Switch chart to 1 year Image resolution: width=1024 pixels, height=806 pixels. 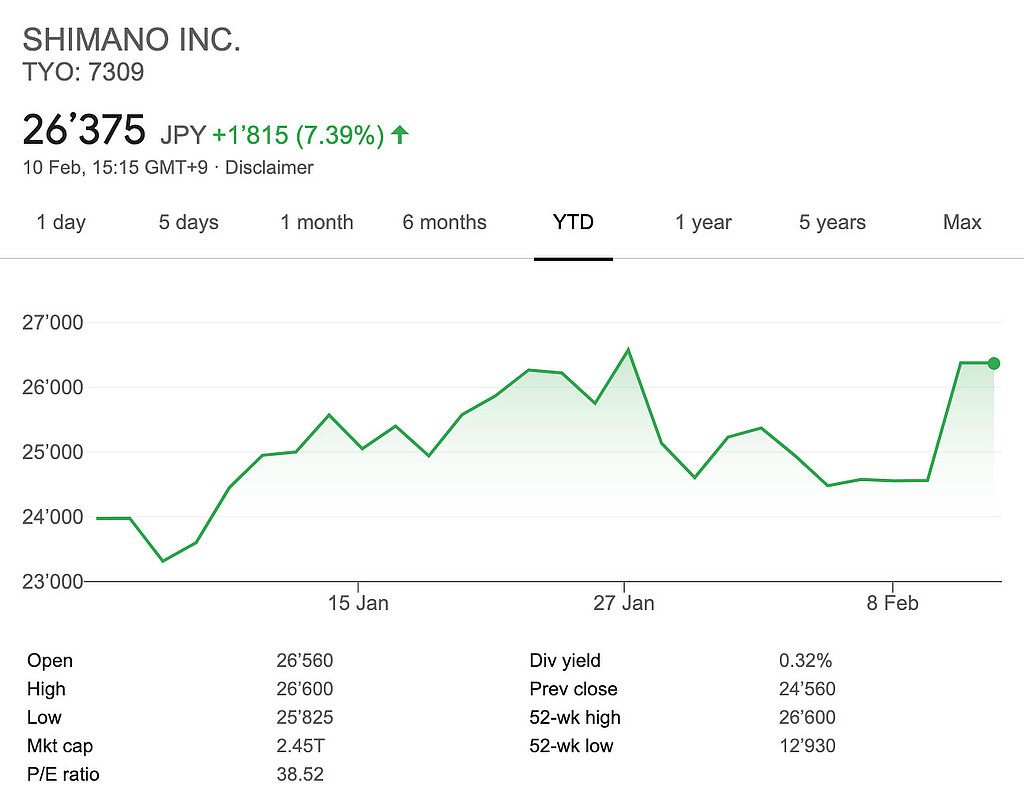[x=703, y=222]
